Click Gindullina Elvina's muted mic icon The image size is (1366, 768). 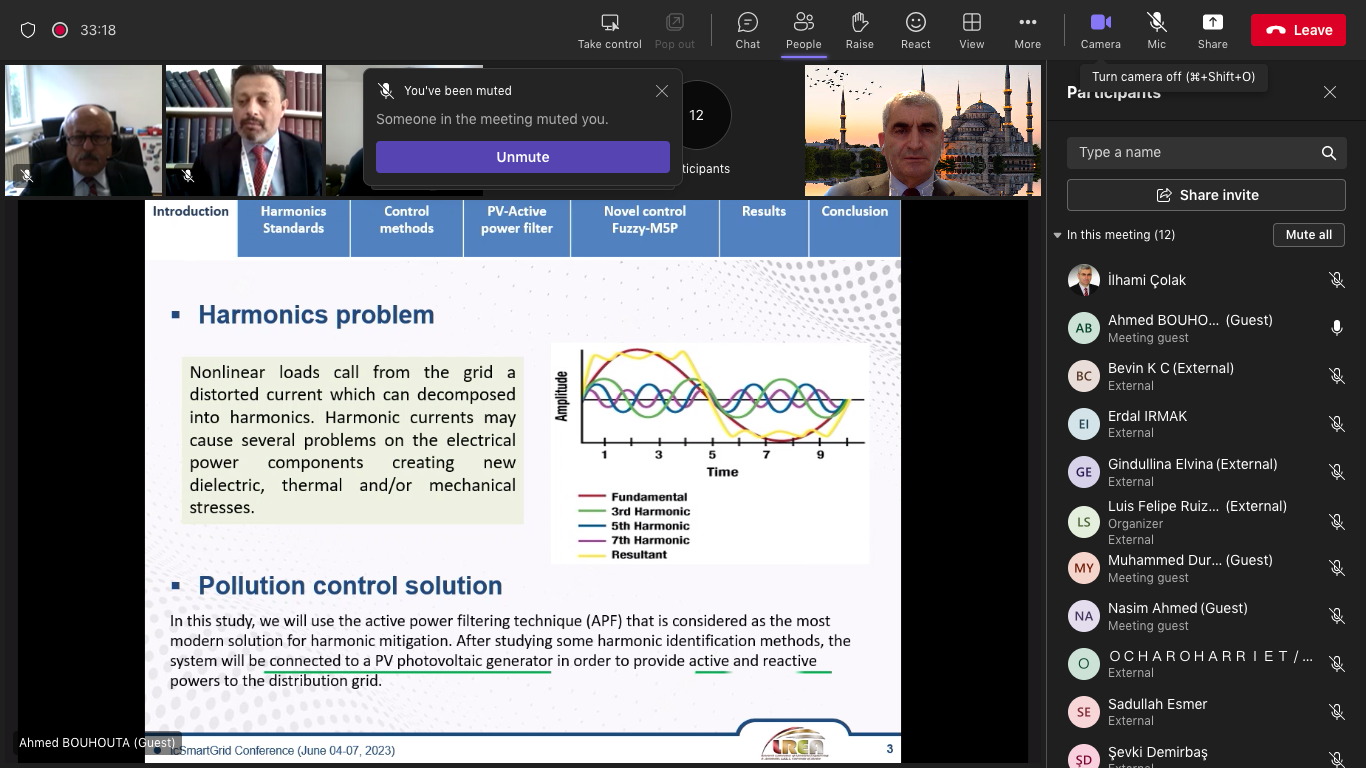point(1336,472)
